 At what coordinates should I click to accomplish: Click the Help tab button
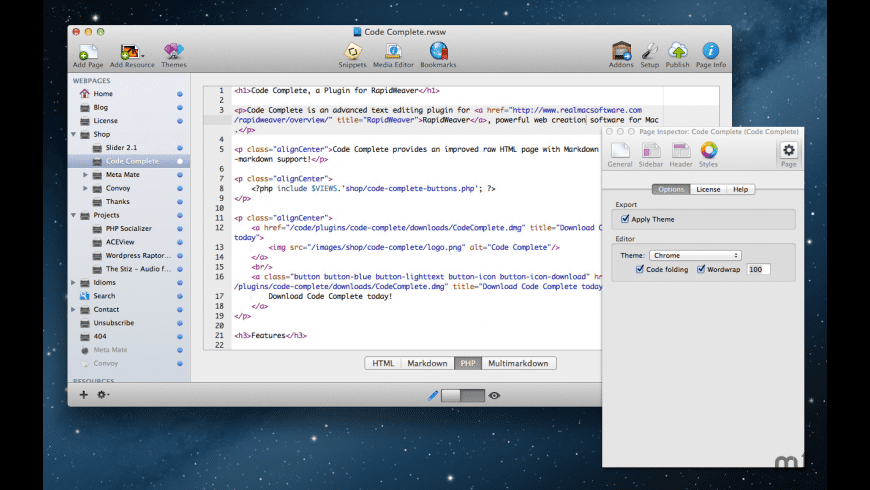741,189
